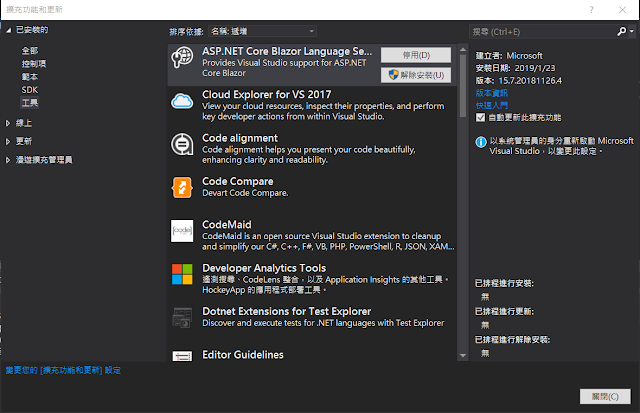The height and width of the screenshot is (413, 640).
Task: Click the Dotnet Extensions for Test Explorer icon
Action: click(x=182, y=318)
